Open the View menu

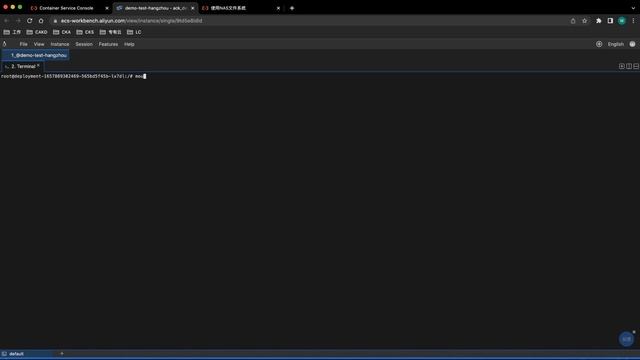tap(39, 44)
